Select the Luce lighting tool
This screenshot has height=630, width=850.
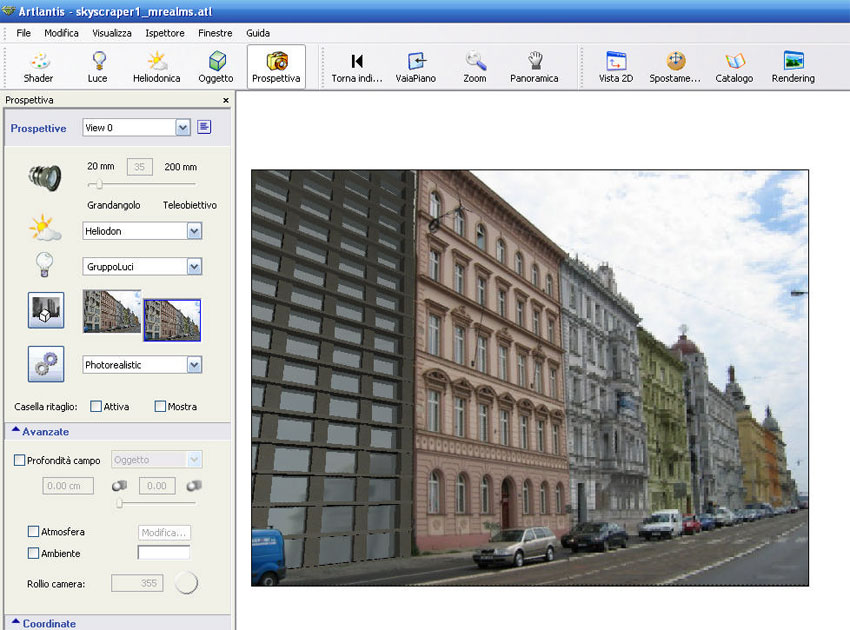[x=97, y=67]
